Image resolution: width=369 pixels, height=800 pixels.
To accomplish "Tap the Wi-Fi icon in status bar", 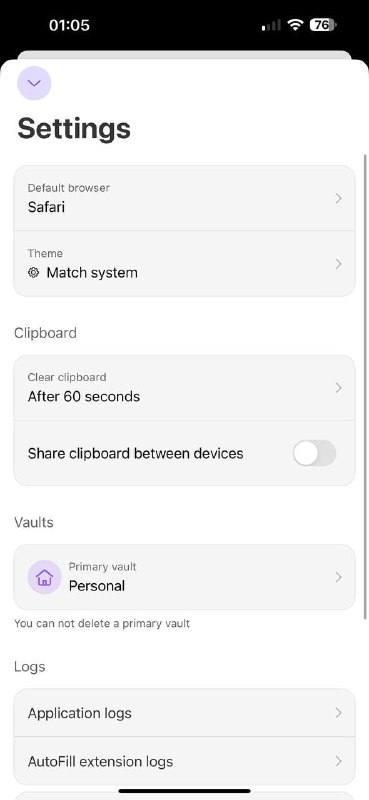I will (x=295, y=24).
